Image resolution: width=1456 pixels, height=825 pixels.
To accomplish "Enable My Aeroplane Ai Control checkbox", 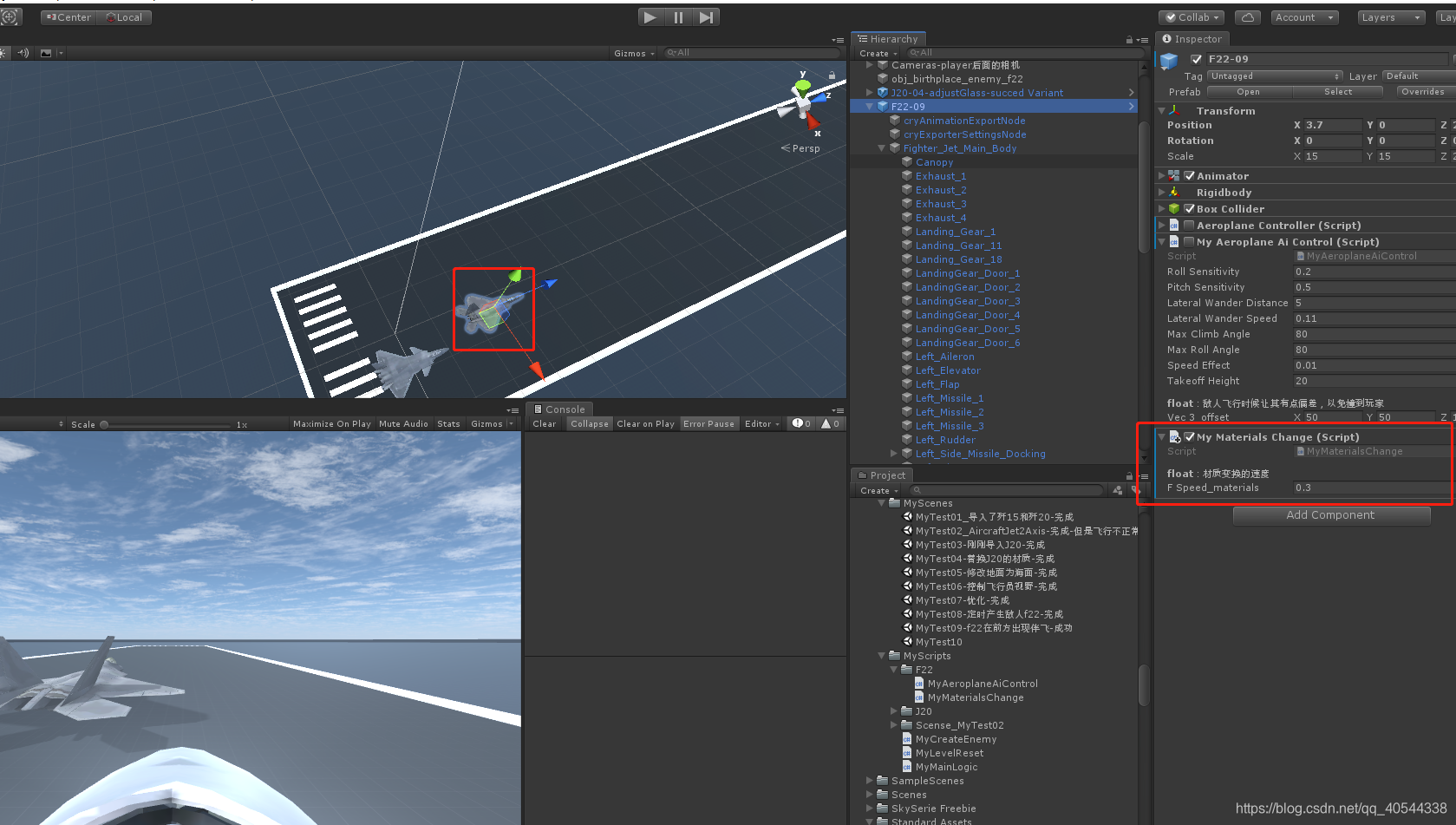I will coord(1190,242).
